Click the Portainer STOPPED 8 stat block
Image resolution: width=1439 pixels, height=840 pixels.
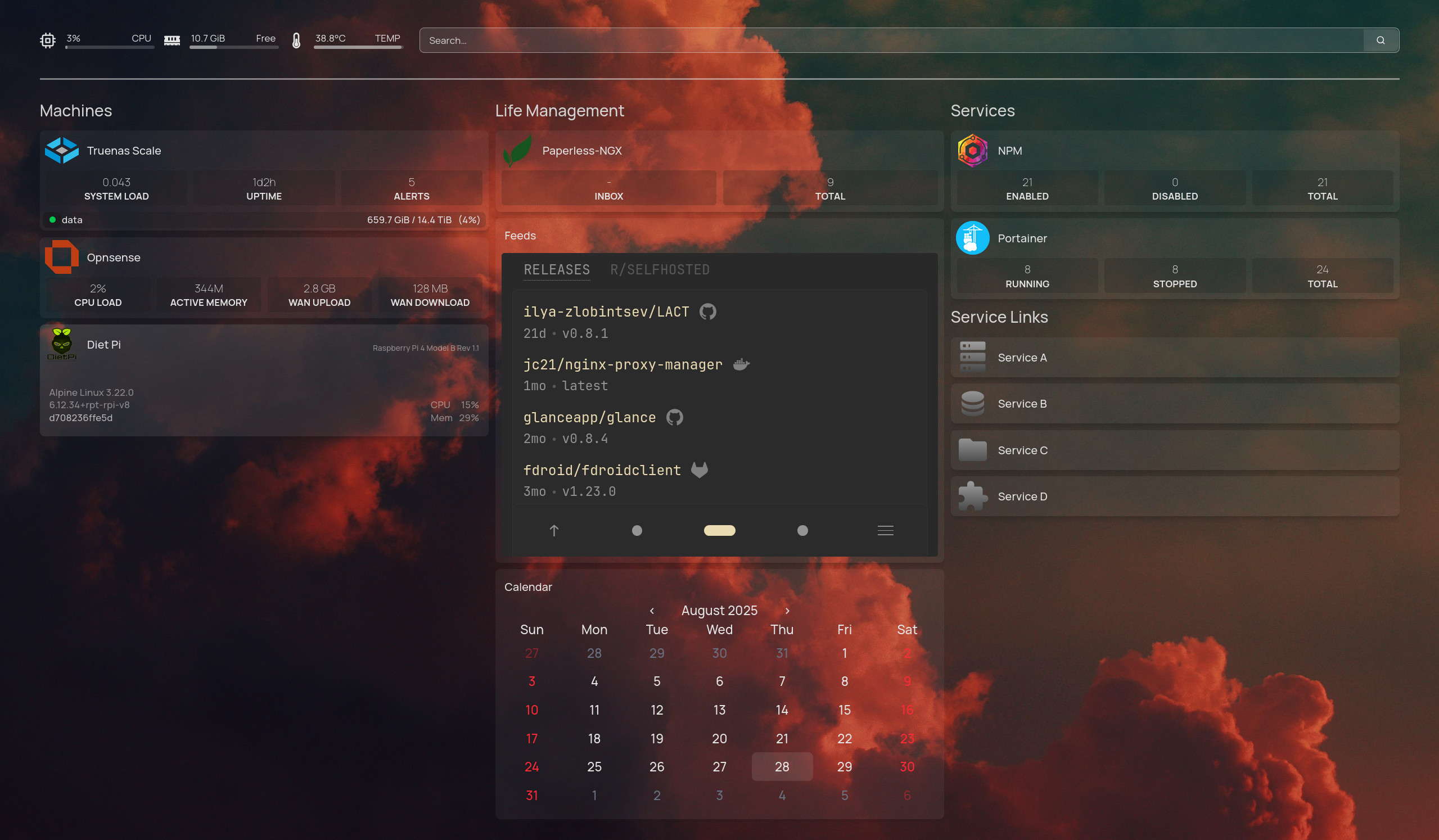[1175, 276]
